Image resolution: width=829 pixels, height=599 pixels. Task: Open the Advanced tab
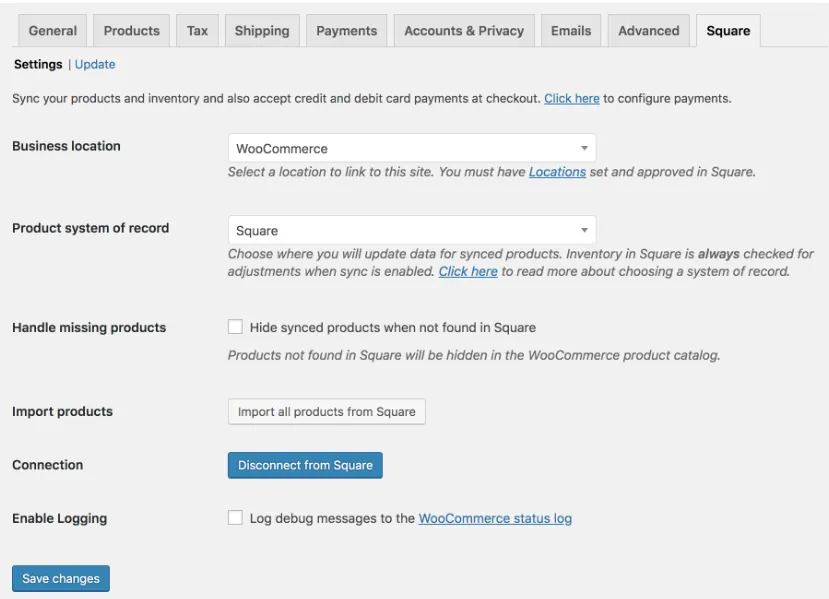pos(649,31)
